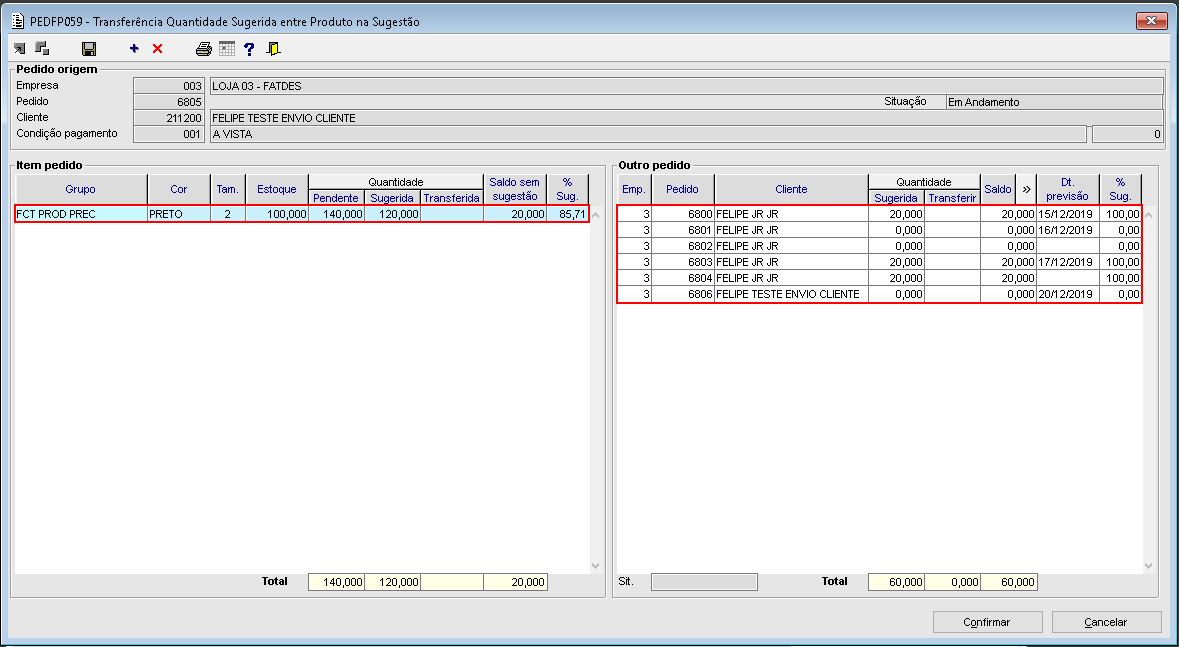Select order 6802 row

879,246
